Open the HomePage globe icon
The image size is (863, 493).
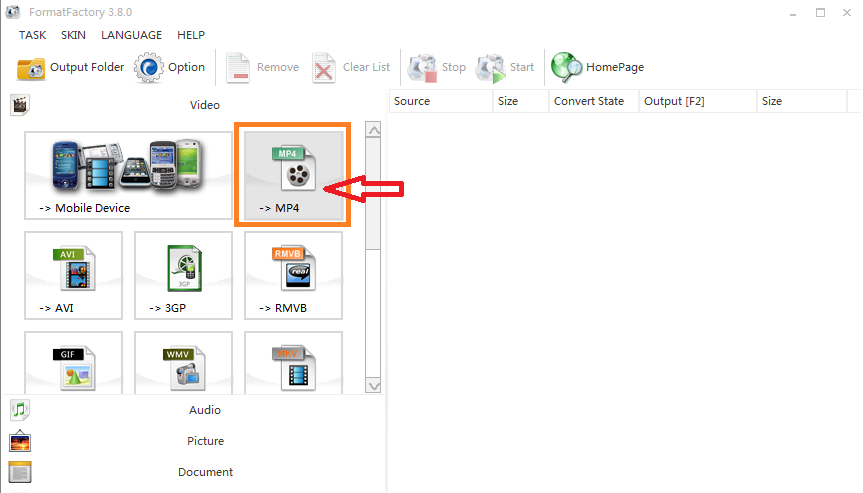point(566,68)
